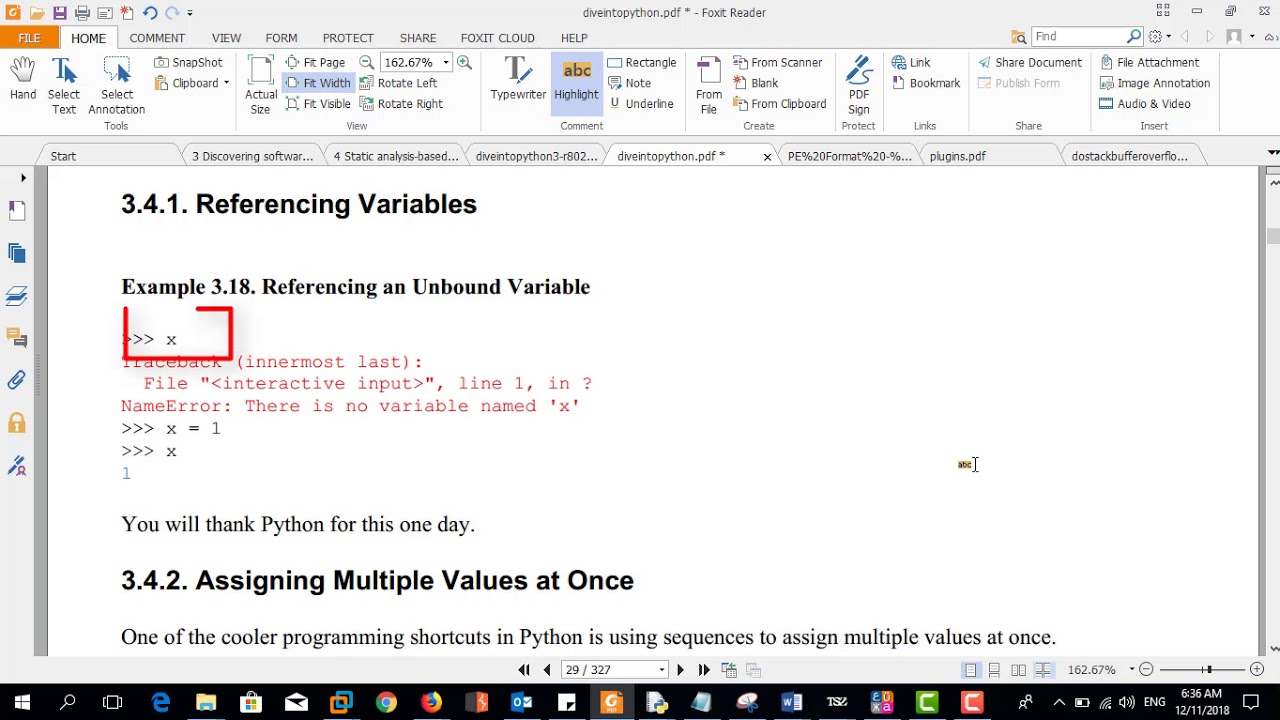Viewport: 1280px width, 720px height.
Task: Choose the Select Annotation tool
Action: tap(116, 86)
